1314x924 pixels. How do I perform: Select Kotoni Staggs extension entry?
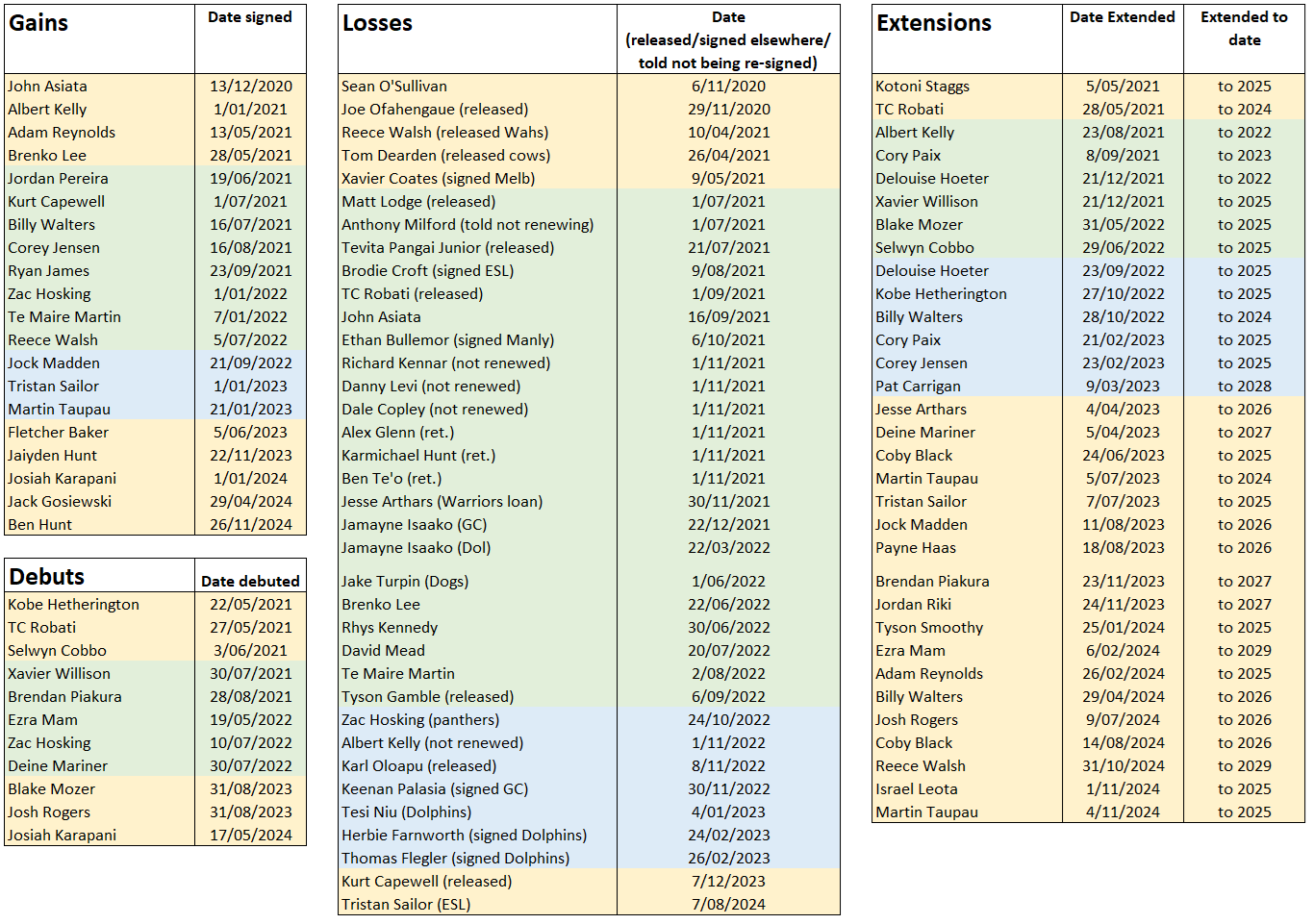click(967, 86)
